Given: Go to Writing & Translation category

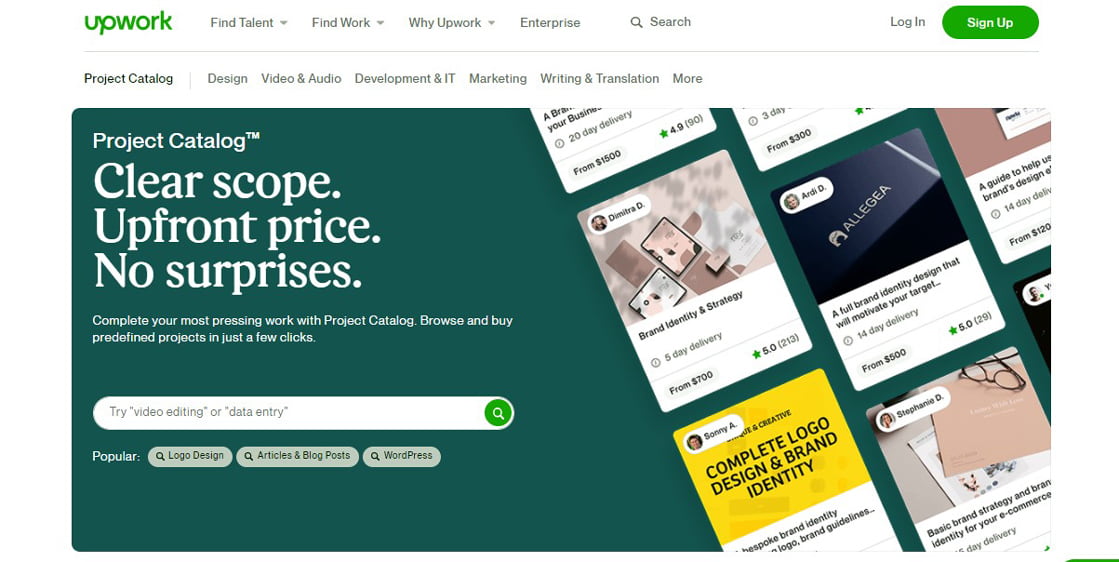Looking at the screenshot, I should [599, 78].
